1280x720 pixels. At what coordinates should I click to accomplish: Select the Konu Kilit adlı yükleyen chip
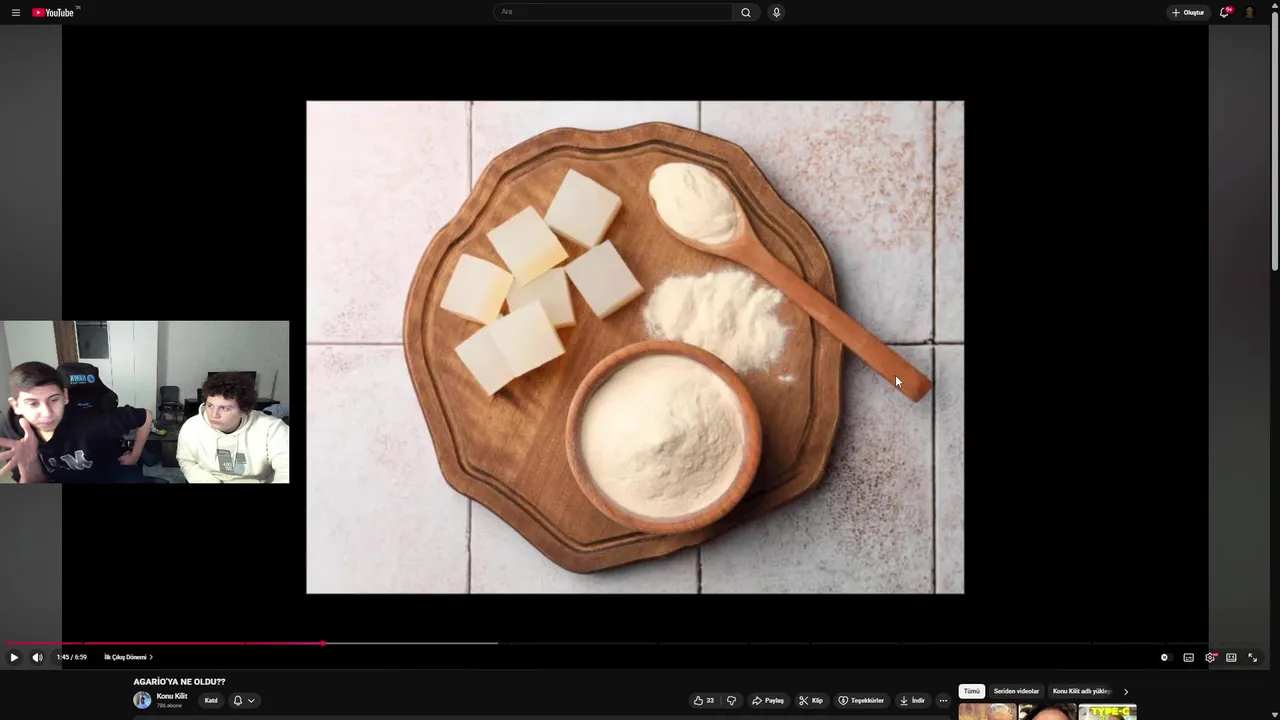point(1081,691)
